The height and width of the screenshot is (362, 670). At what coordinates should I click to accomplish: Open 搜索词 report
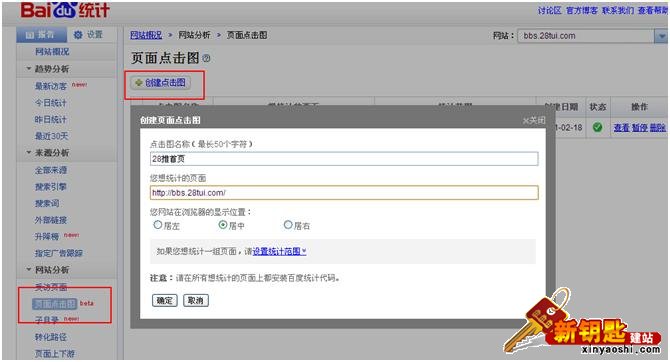[x=47, y=203]
